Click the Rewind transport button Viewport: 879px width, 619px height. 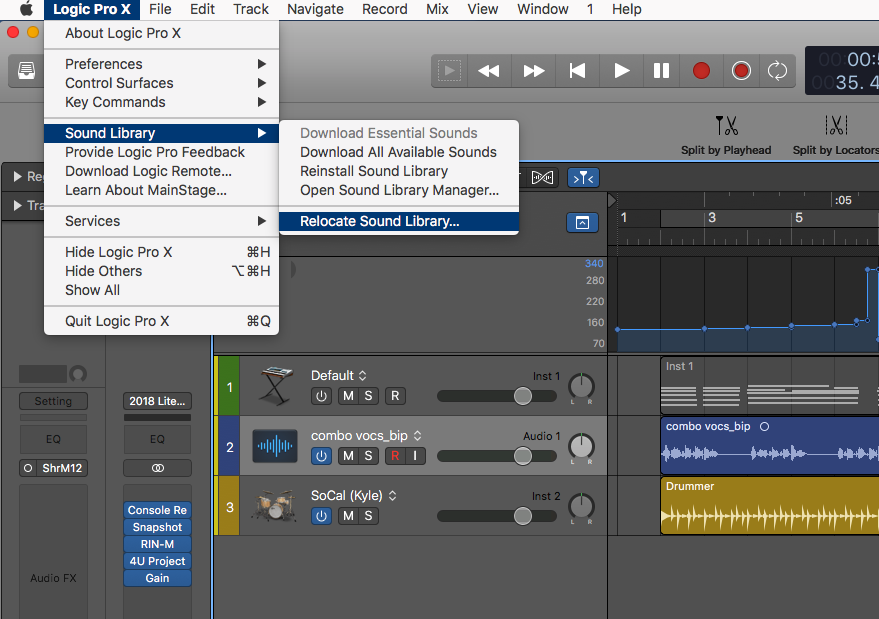(x=488, y=71)
